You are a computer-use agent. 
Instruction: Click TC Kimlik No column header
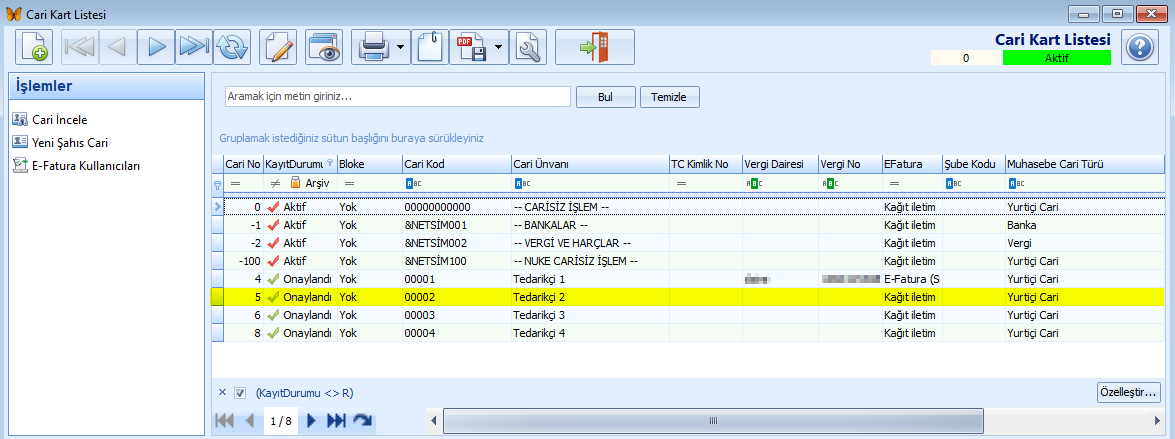click(705, 164)
